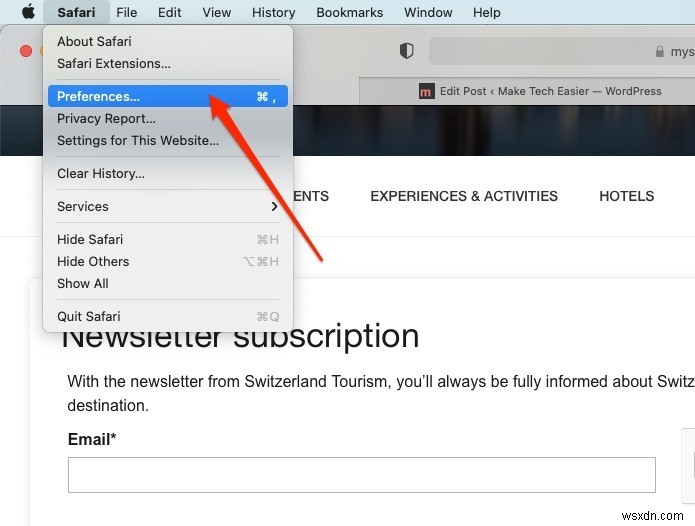695x526 pixels.
Task: Choose Hide Others
Action: click(168, 261)
